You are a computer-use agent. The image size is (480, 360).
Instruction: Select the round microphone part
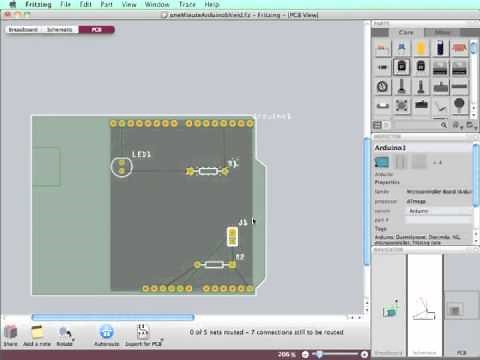click(459, 105)
